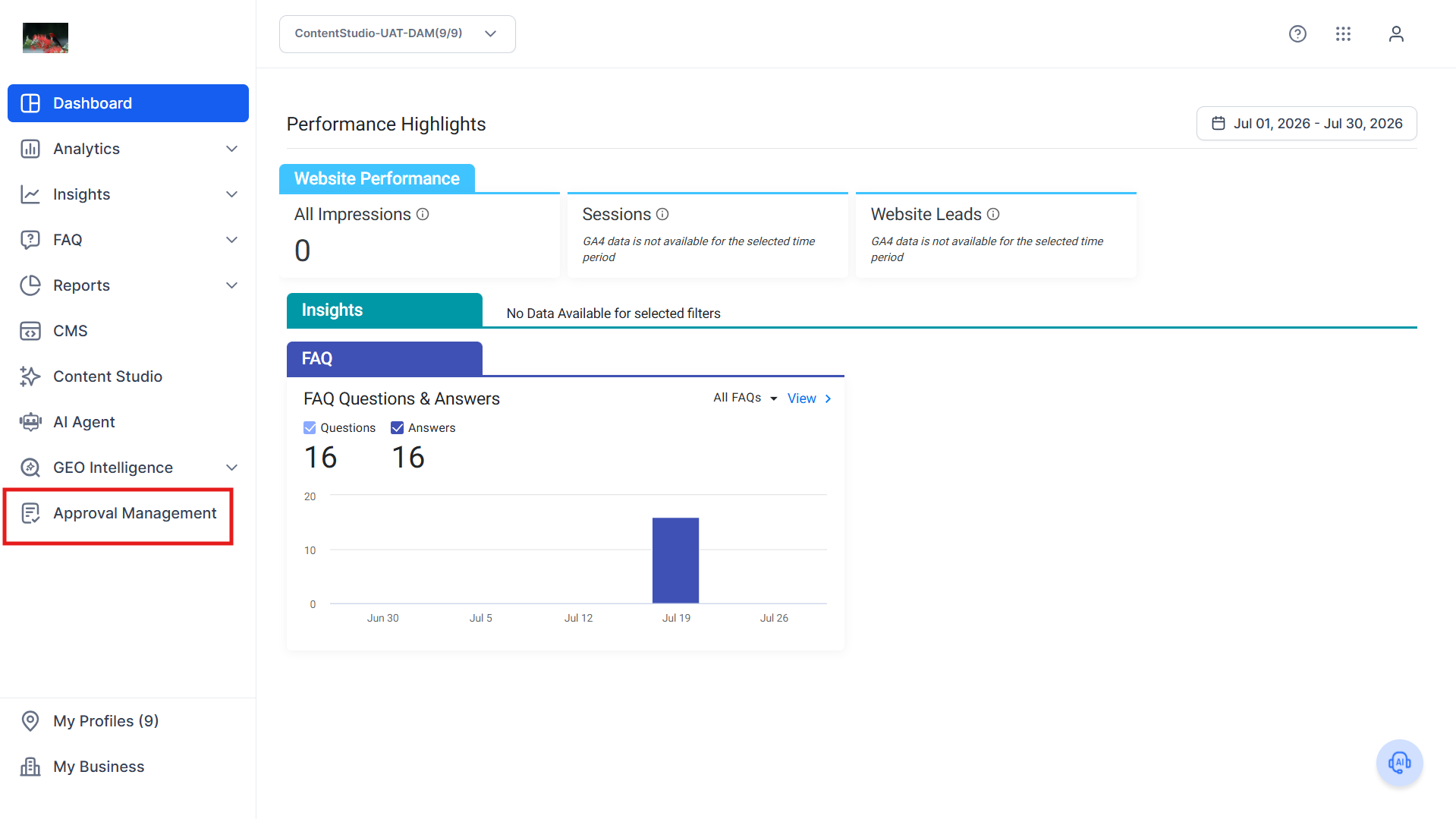This screenshot has height=819, width=1456.
Task: Launch the AI chat assistant bubble
Action: point(1399,762)
